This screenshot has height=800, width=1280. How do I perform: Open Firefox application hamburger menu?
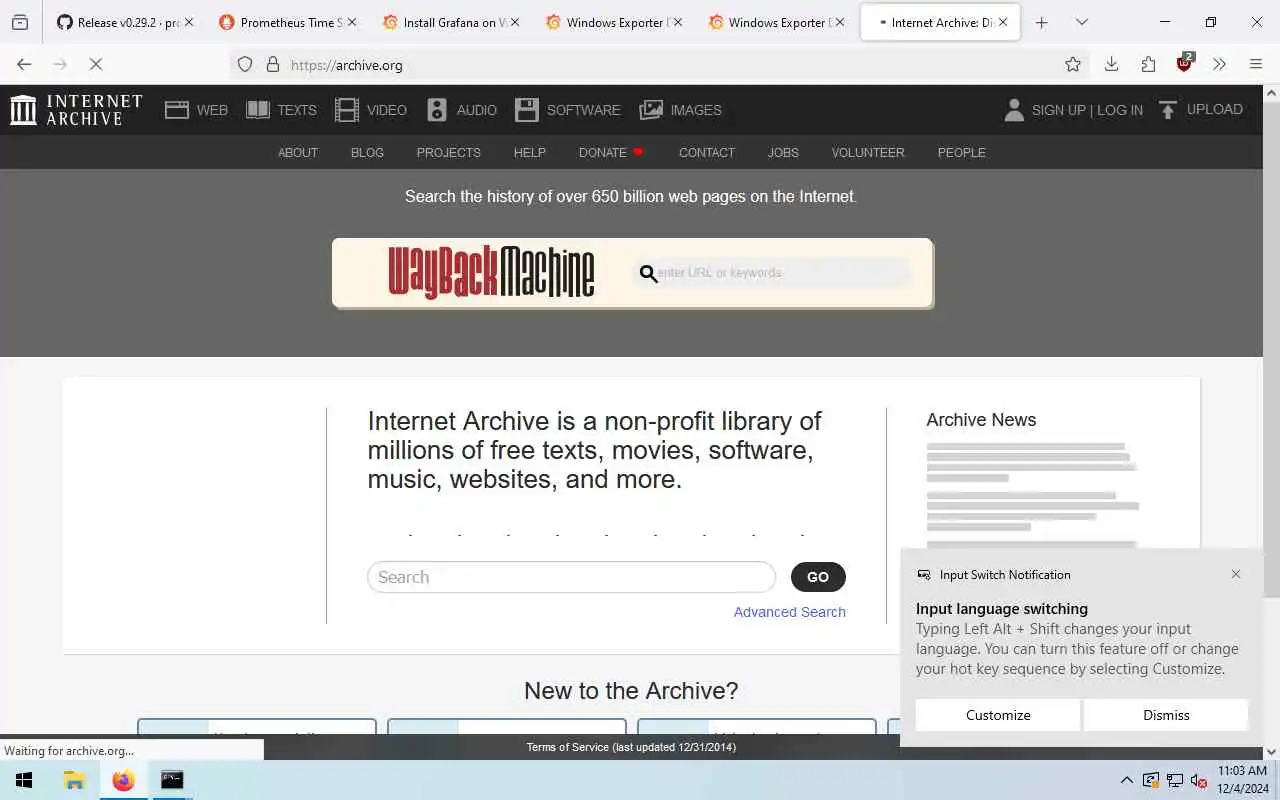1256,64
